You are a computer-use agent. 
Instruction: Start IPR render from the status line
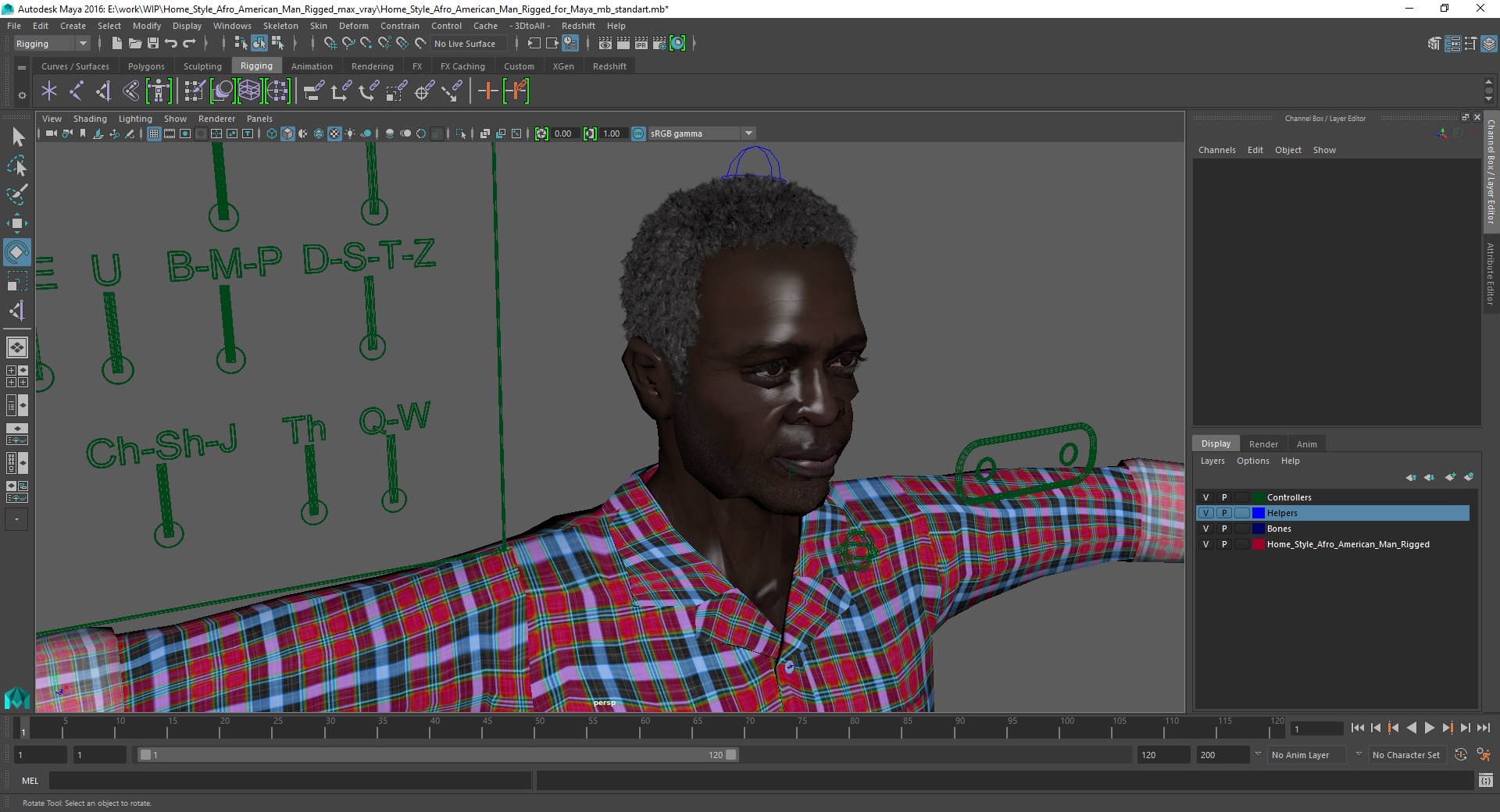641,44
